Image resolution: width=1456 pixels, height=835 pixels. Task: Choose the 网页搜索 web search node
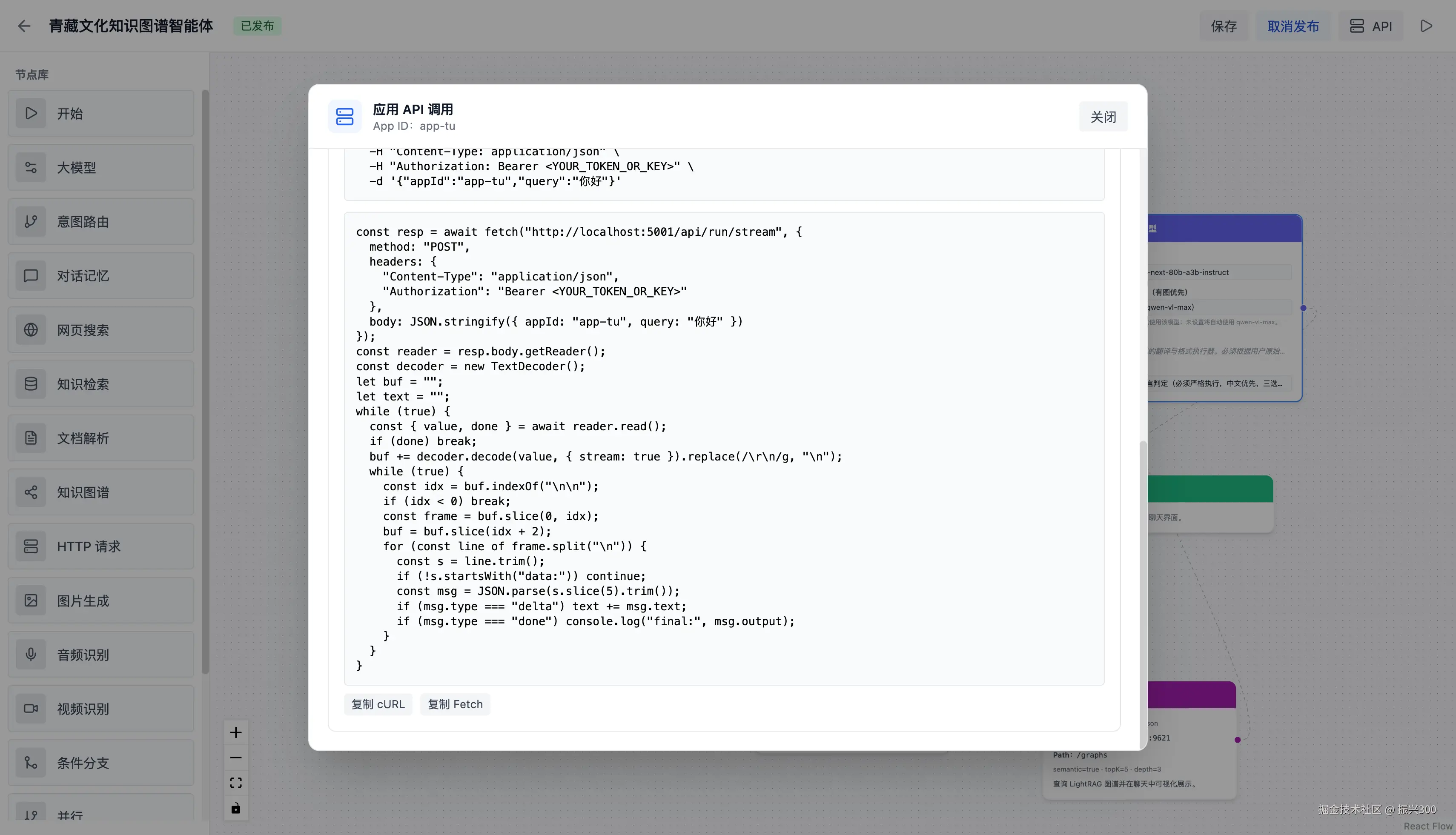point(101,330)
